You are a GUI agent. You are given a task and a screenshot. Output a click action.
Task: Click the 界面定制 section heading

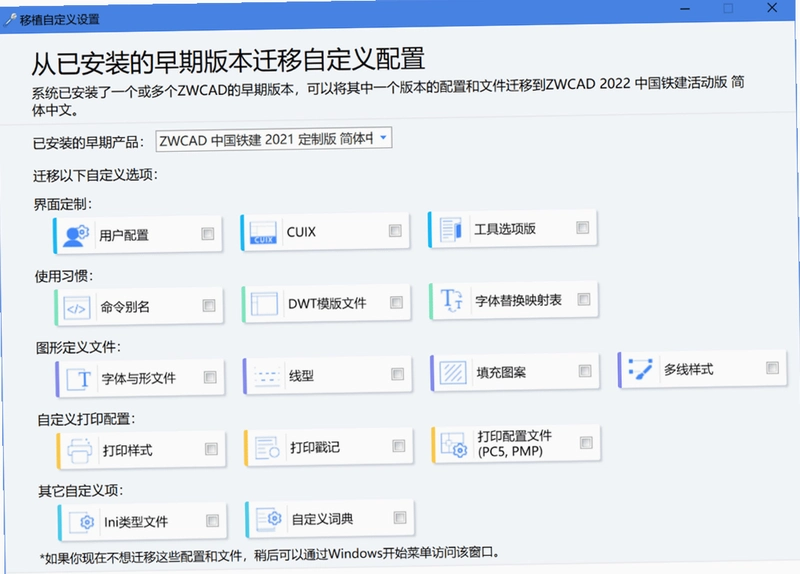coord(63,205)
